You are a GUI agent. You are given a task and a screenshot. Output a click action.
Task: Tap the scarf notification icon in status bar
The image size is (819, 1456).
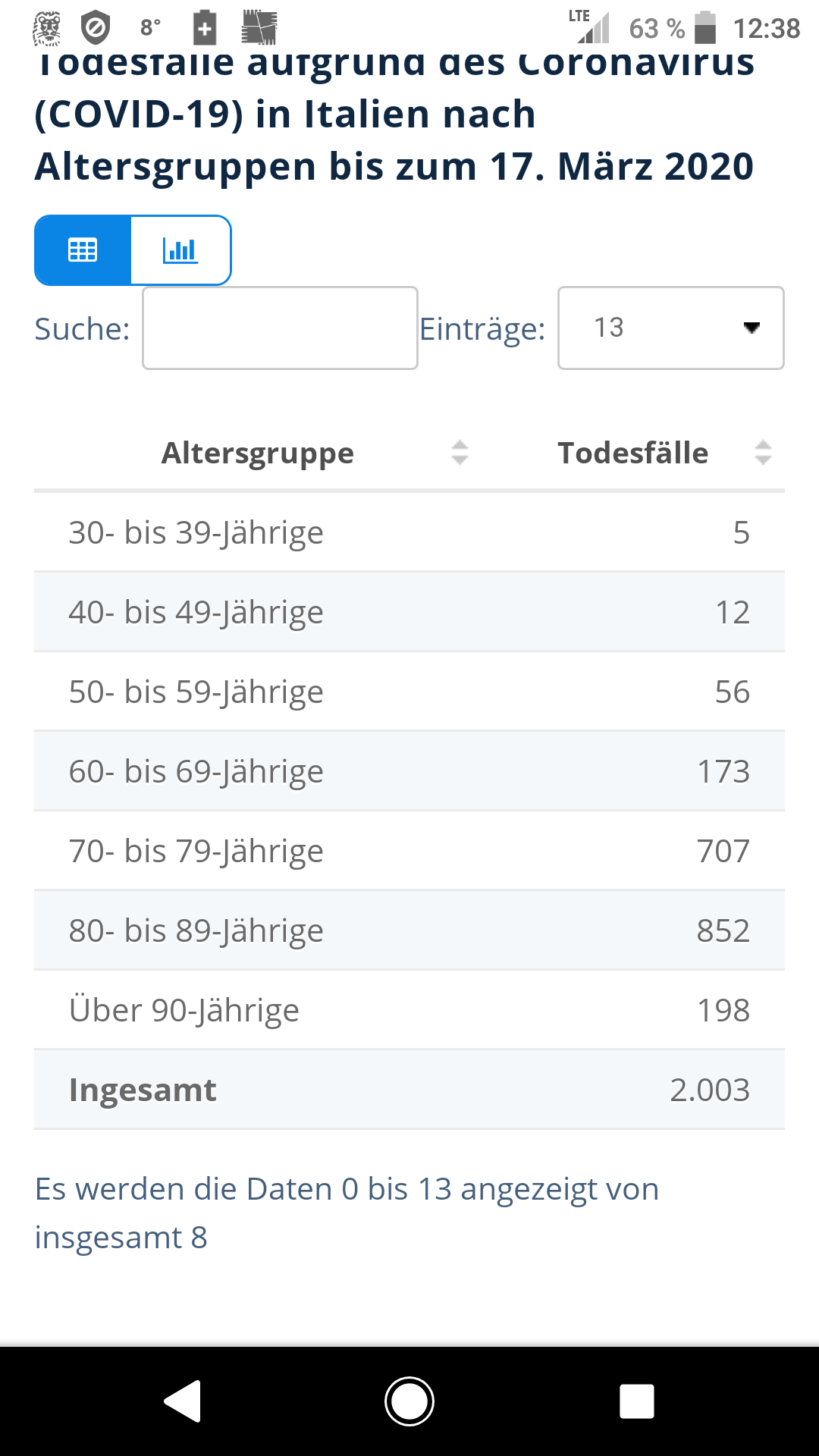click(x=259, y=28)
